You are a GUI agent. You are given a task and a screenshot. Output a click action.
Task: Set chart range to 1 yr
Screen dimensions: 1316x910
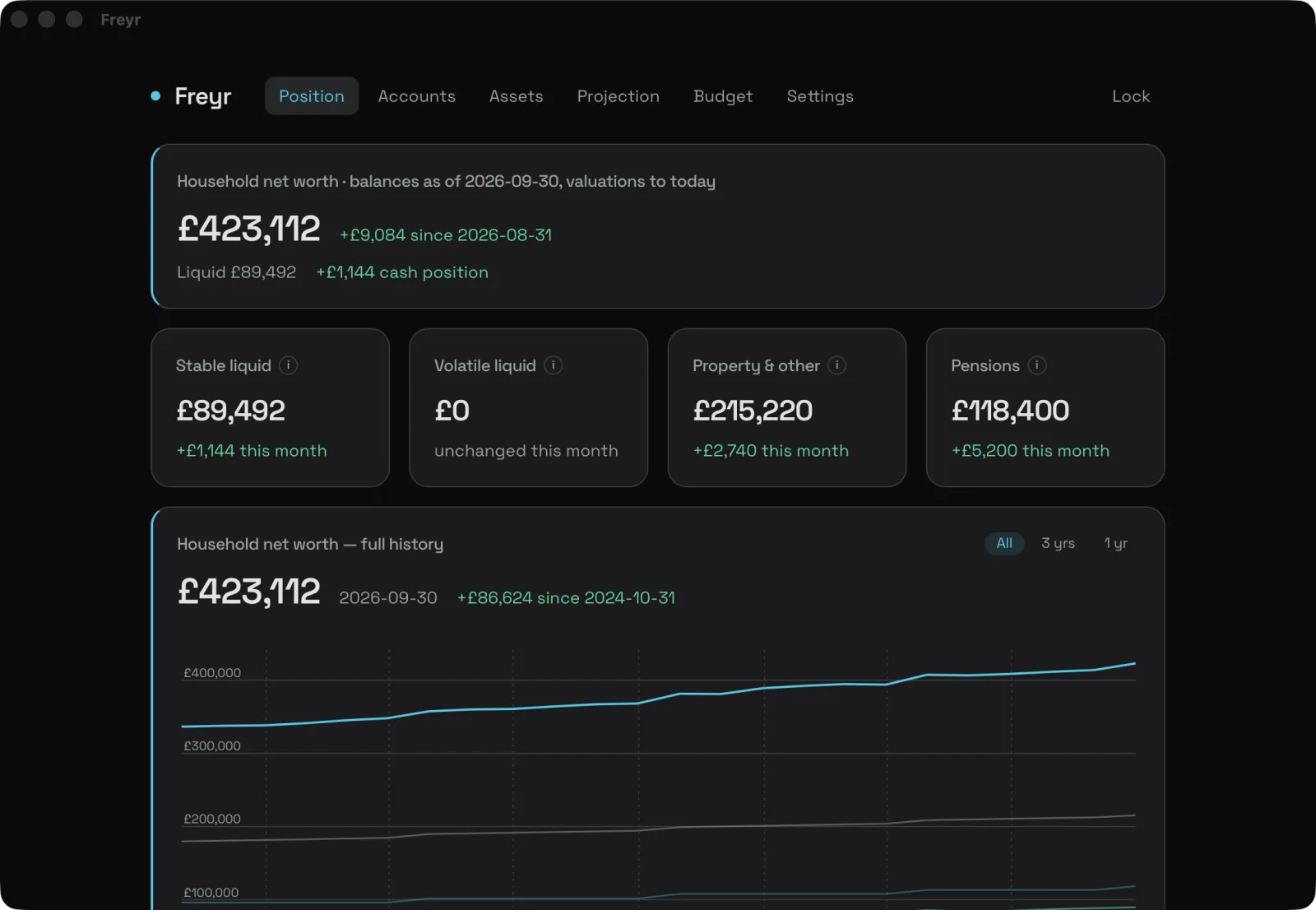coord(1115,543)
